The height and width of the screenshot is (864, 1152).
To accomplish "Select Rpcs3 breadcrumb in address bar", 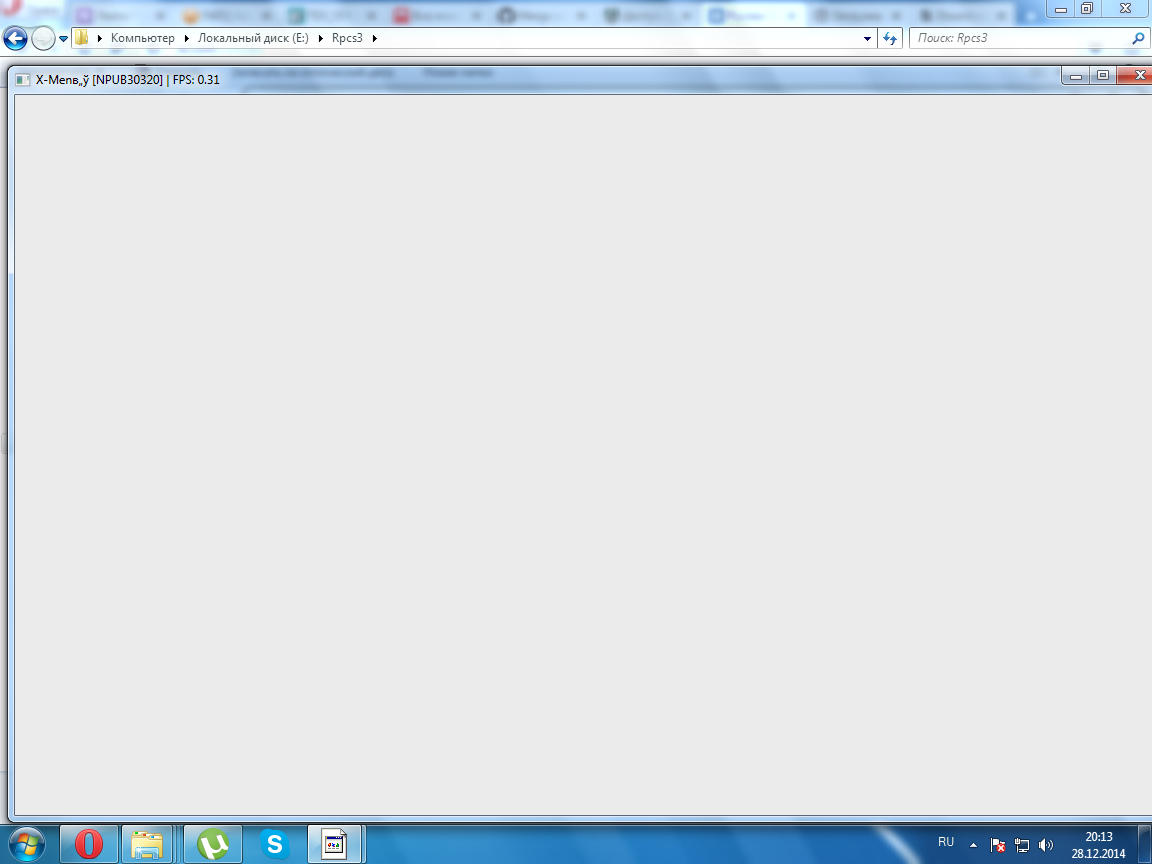I will click(347, 38).
